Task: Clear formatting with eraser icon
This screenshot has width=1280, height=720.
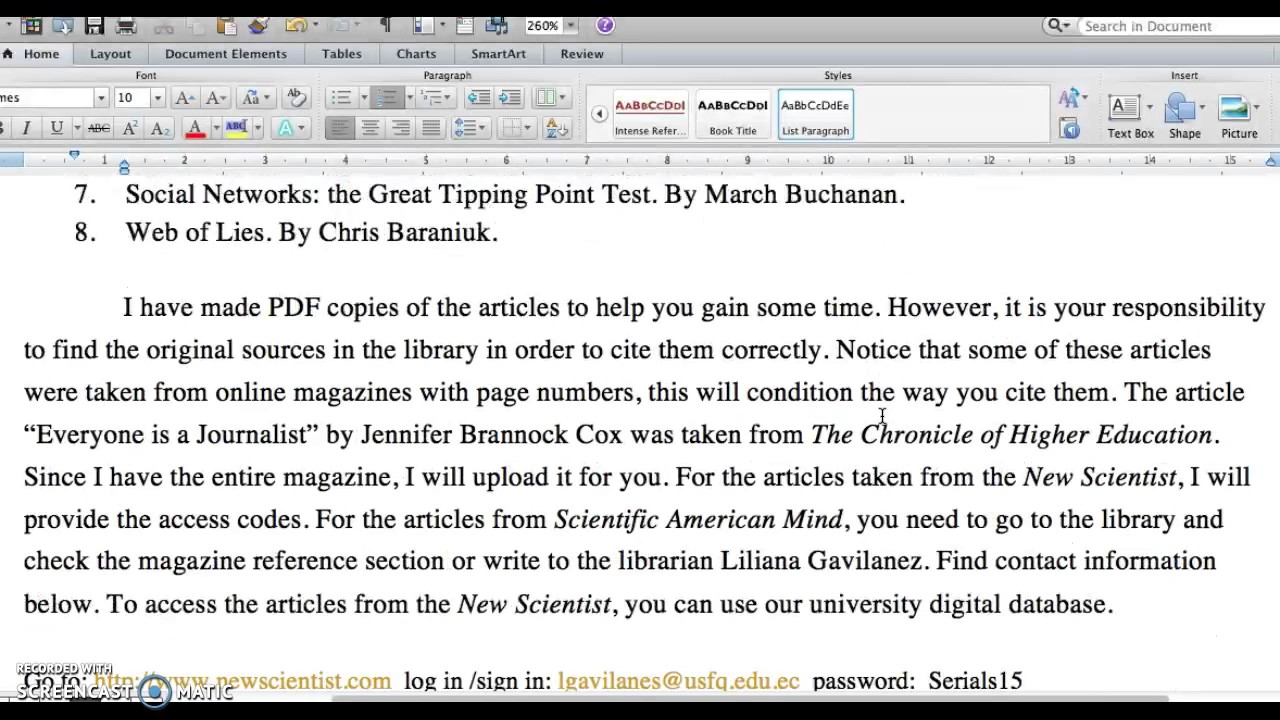Action: click(x=296, y=98)
